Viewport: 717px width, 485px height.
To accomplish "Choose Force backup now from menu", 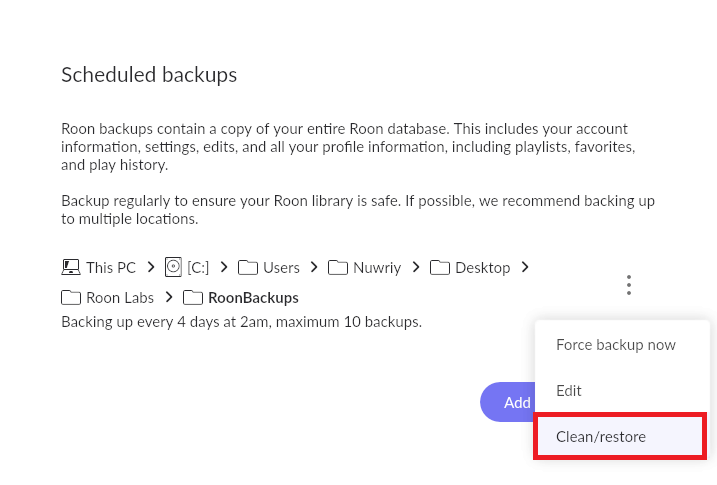I will 616,345.
